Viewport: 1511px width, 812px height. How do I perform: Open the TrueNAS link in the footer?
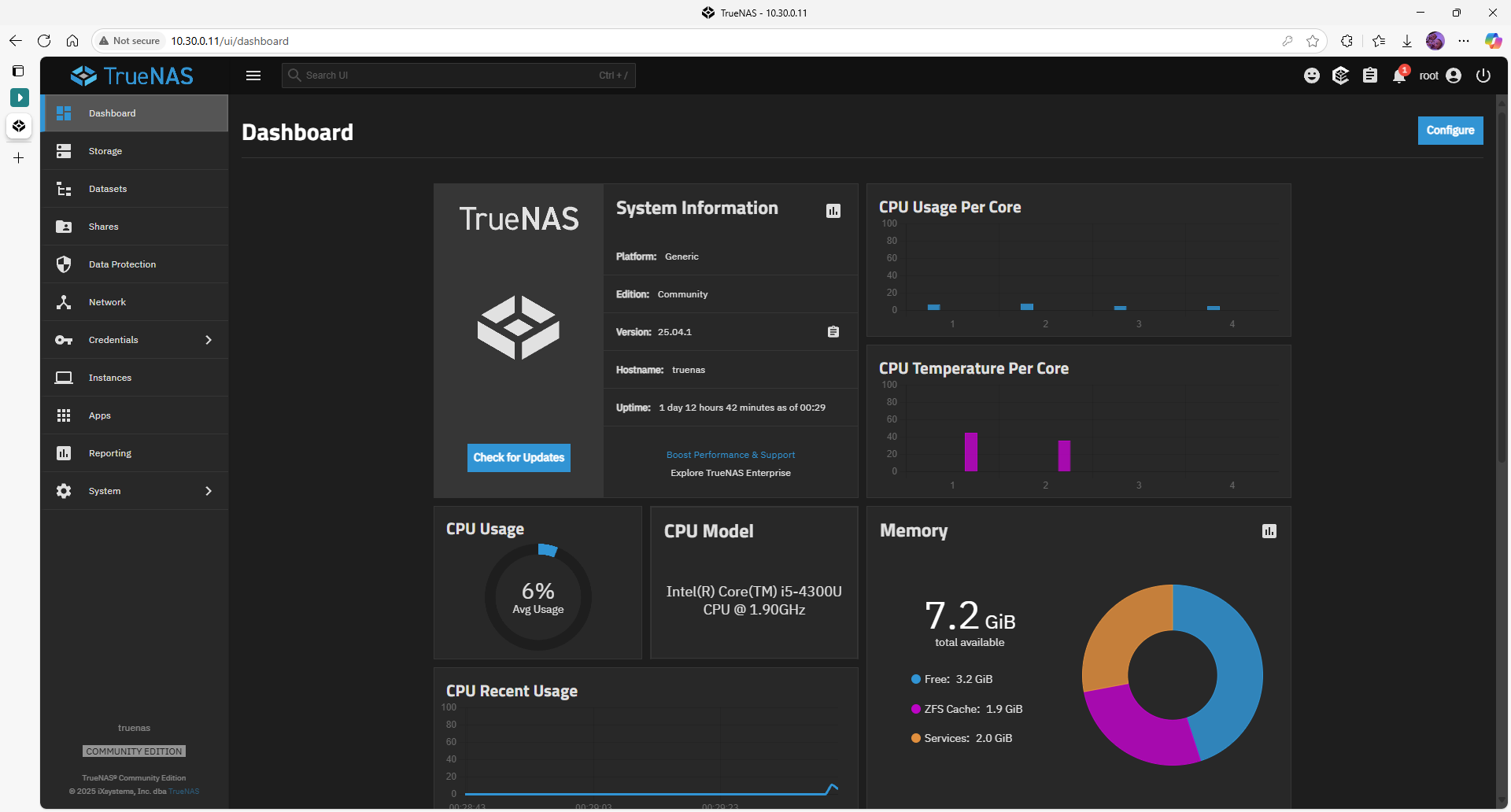click(184, 792)
